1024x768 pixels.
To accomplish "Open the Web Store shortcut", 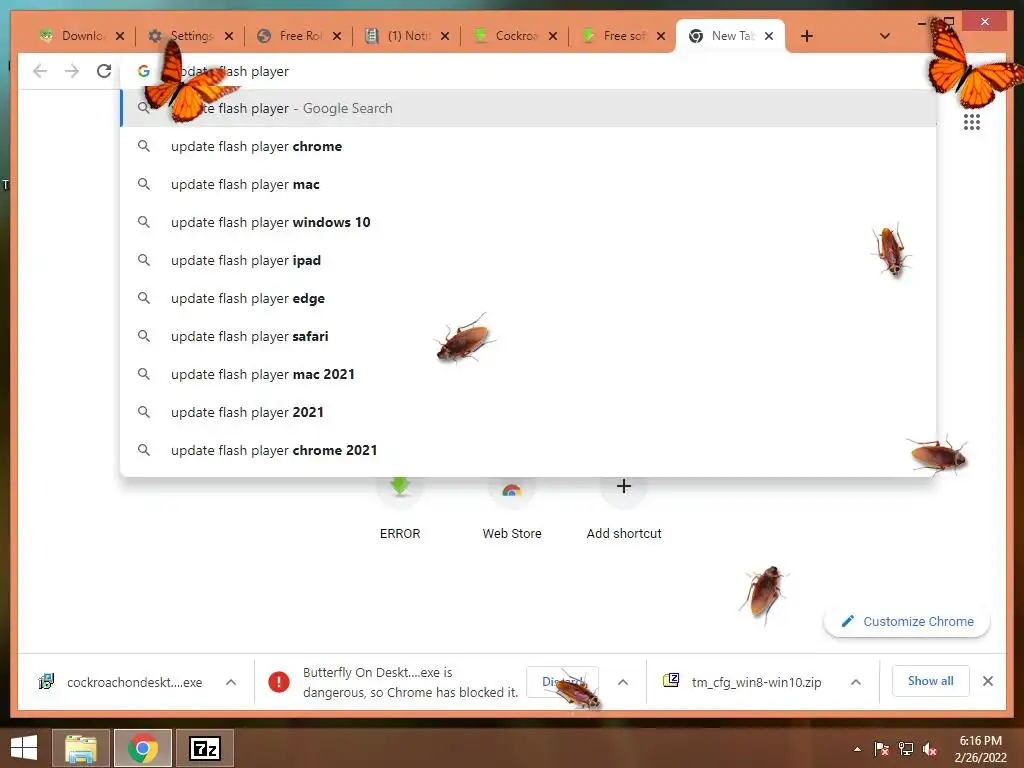I will pos(512,509).
